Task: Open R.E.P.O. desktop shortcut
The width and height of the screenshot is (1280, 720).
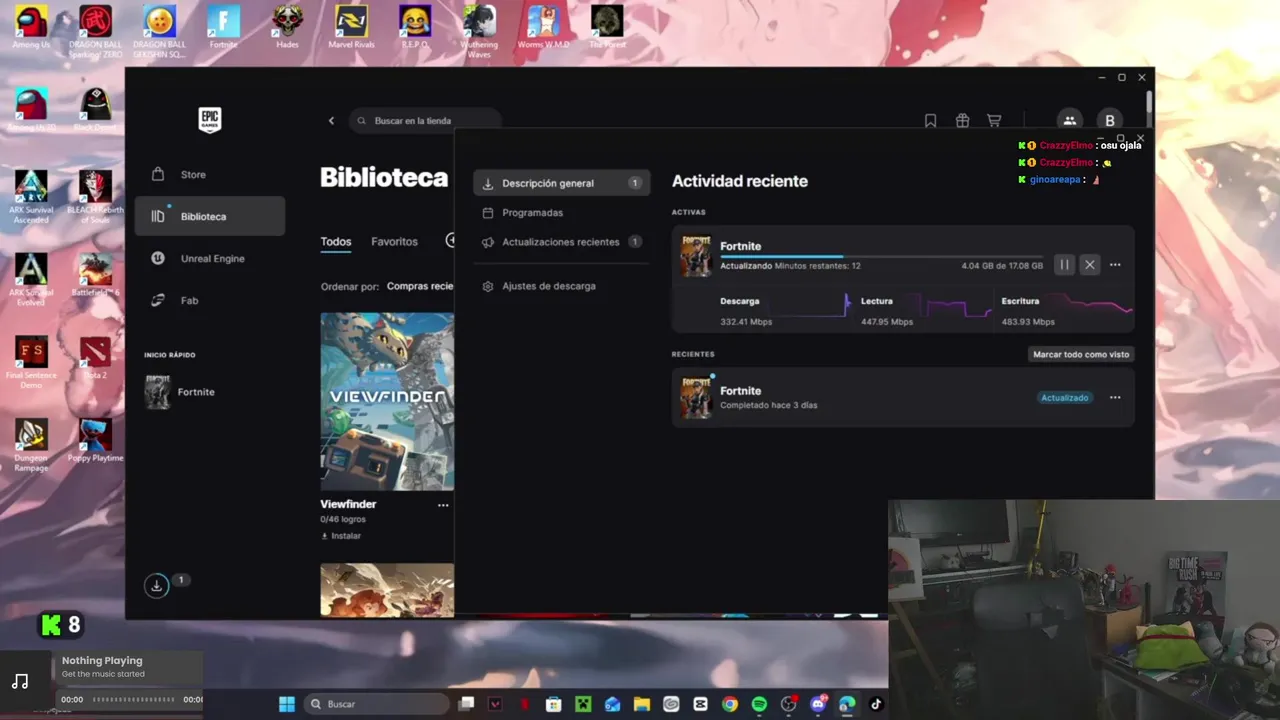Action: click(415, 27)
